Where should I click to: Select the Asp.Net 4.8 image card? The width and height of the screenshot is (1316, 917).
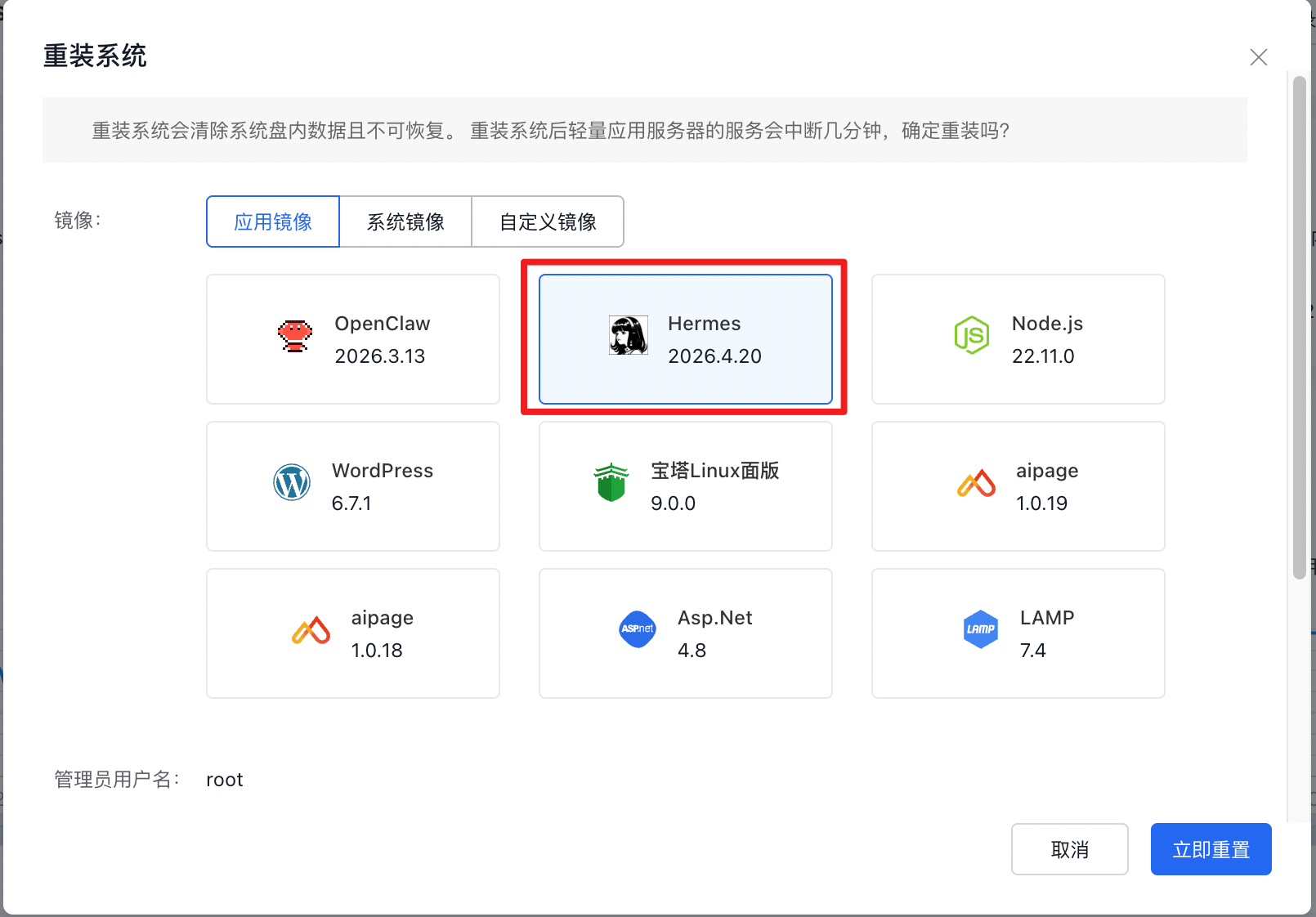coord(686,633)
